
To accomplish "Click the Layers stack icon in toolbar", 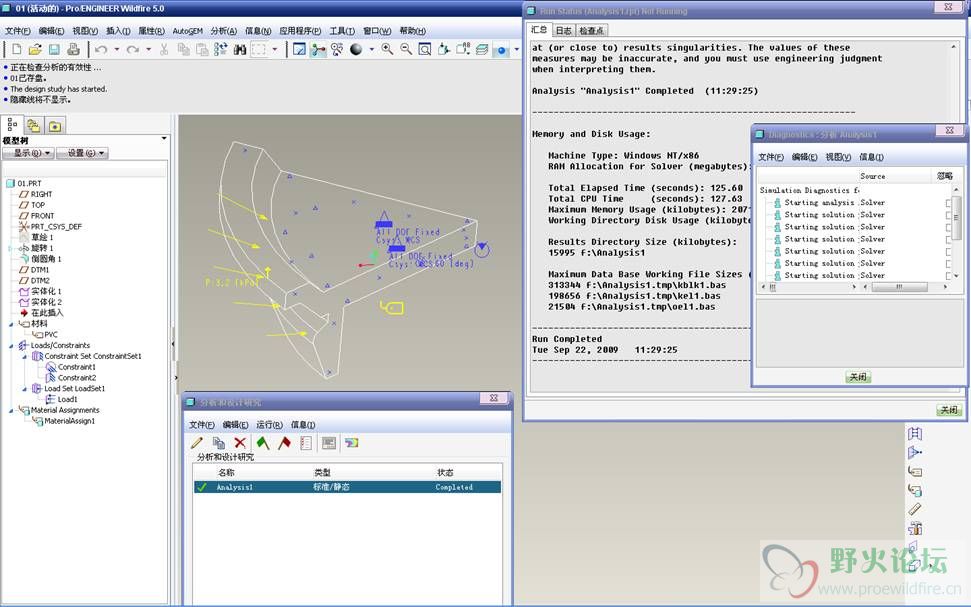I will [482, 50].
